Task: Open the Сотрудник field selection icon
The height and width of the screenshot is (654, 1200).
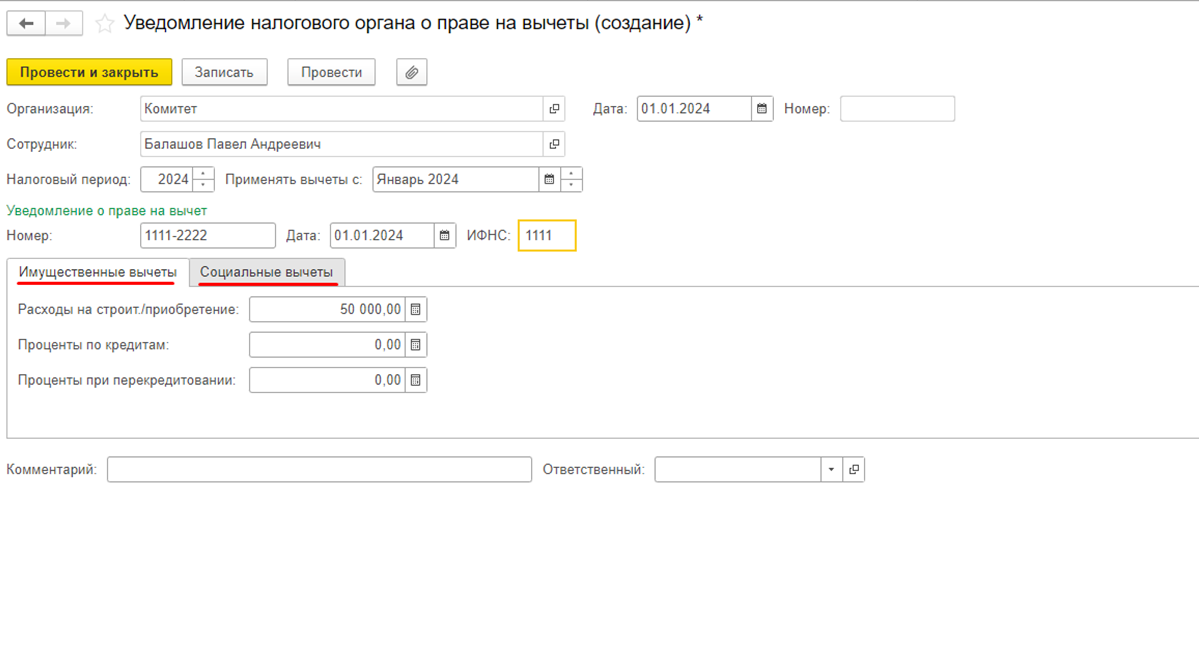Action: point(554,144)
